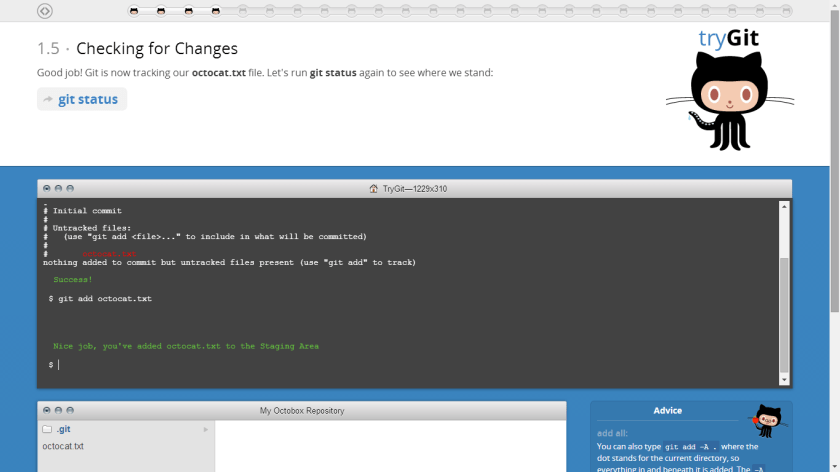Screen dimensions: 840x472
Task: Open the tryGit logo
Action: (729, 38)
